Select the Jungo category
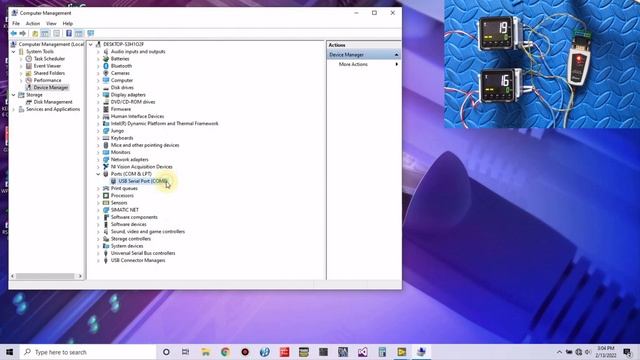Viewport: 640px width, 360px height. [x=117, y=131]
